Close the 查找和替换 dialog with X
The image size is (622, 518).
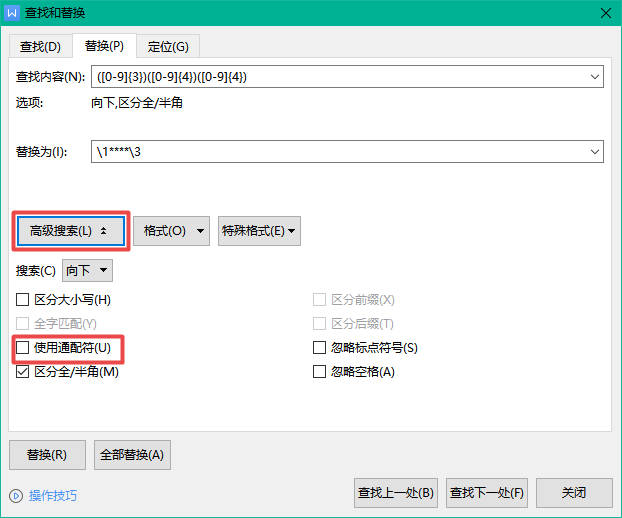click(x=605, y=13)
